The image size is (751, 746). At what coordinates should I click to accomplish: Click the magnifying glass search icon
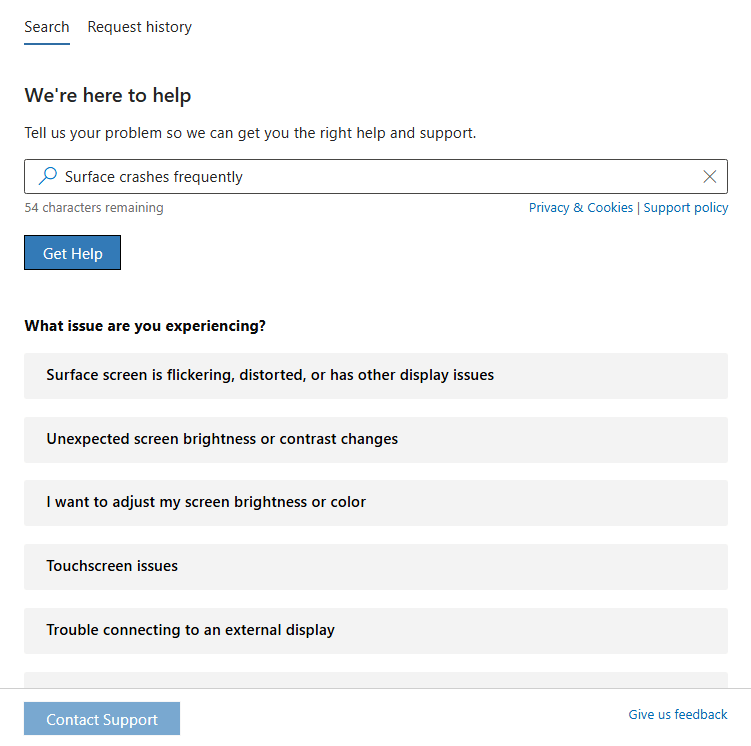pos(47,177)
